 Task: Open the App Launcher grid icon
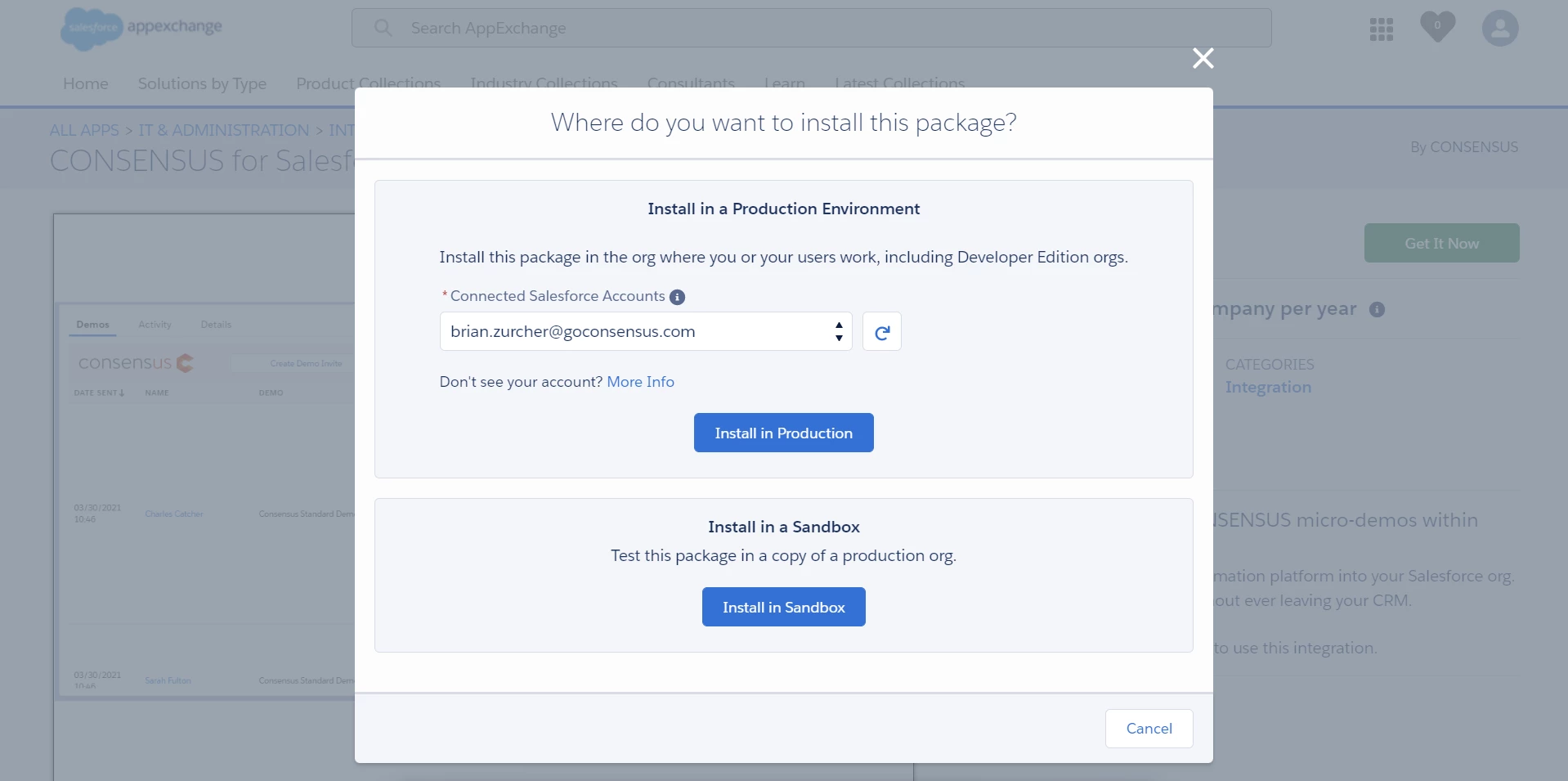tap(1381, 29)
